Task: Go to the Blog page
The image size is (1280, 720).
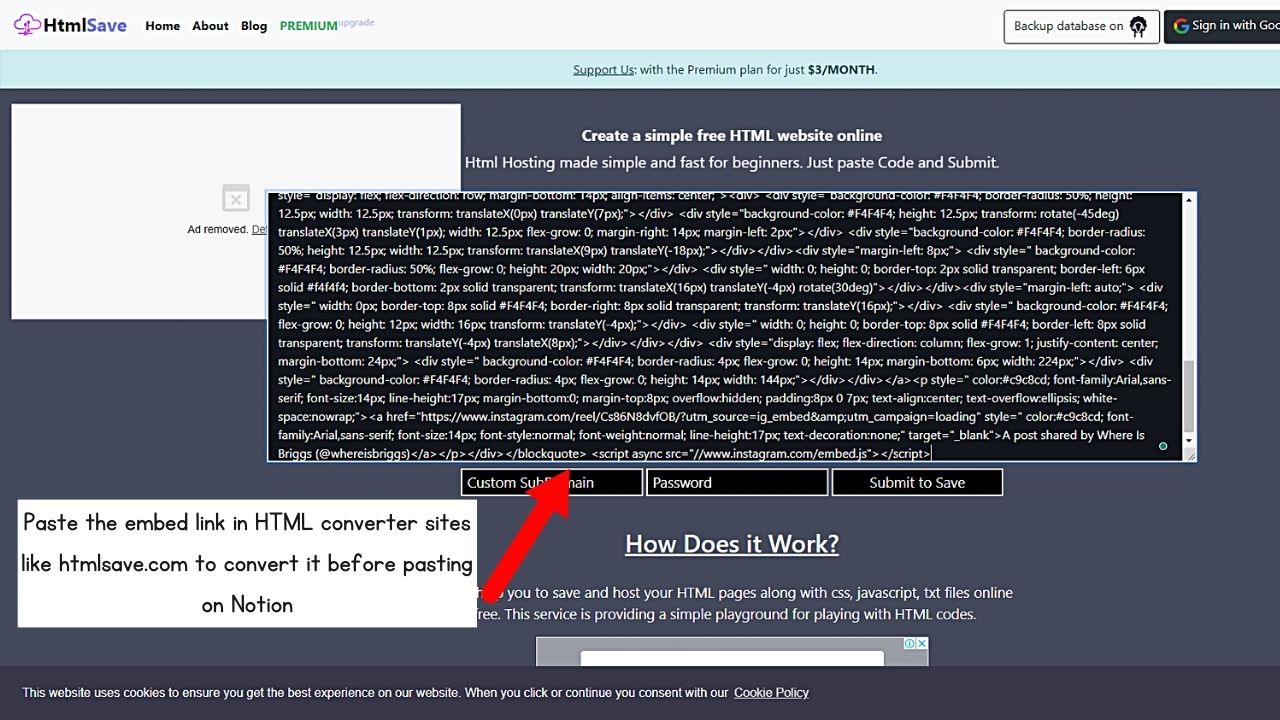Action: [254, 26]
